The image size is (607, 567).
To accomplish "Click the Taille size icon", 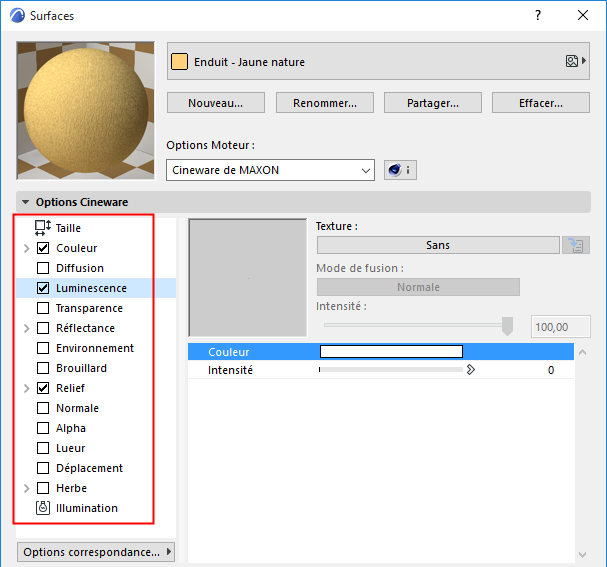I will (43, 228).
